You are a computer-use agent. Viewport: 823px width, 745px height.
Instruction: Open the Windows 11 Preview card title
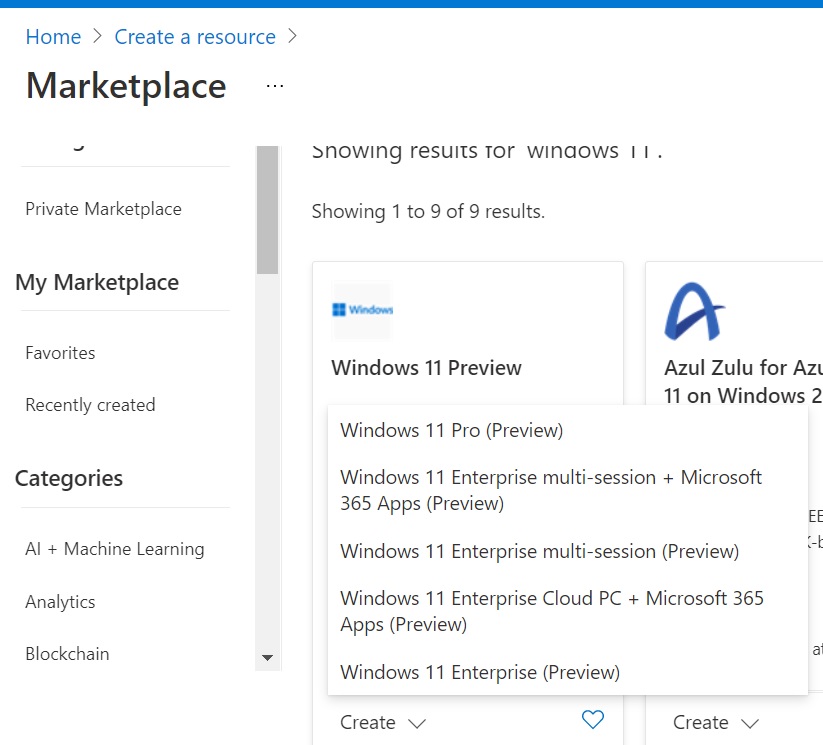[x=426, y=368]
